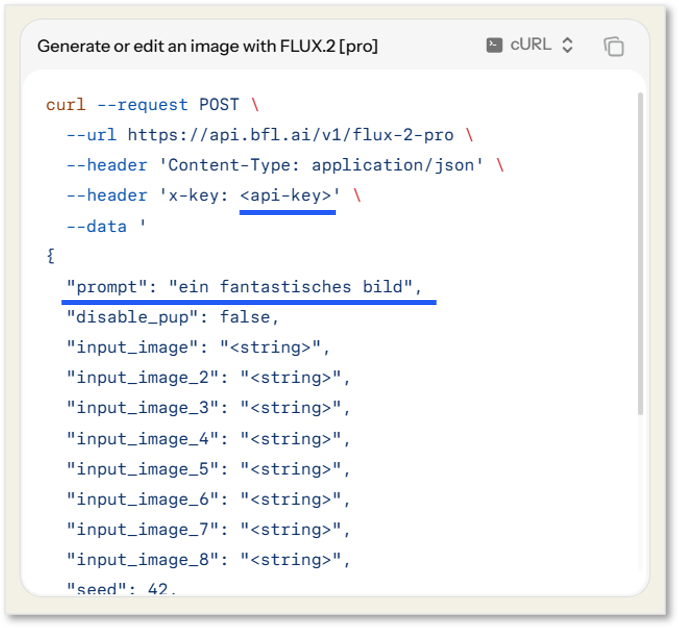Open the cURL language selector dropdown
The width and height of the screenshot is (679, 628).
[530, 45]
